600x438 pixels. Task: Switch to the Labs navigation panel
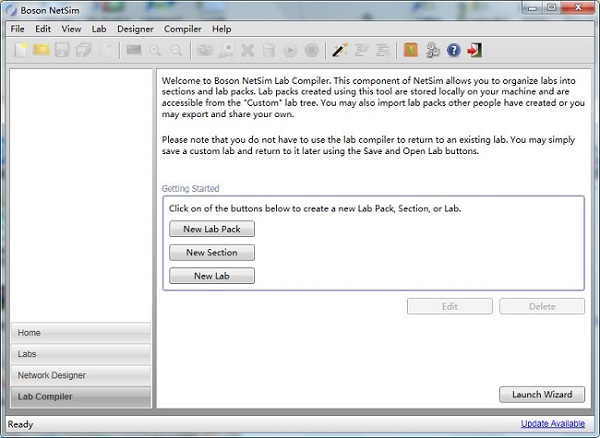[81, 354]
